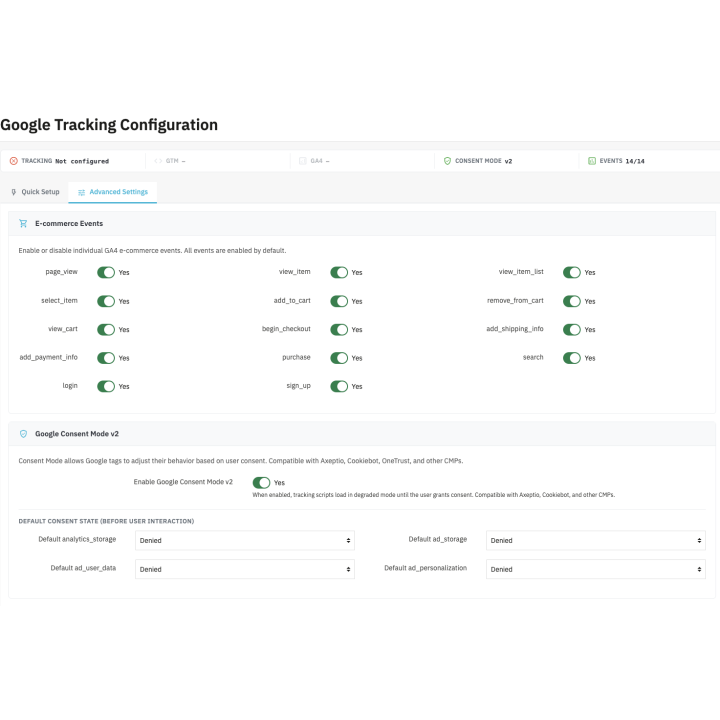
Task: Click the Default Consent State subheading
Action: [106, 521]
